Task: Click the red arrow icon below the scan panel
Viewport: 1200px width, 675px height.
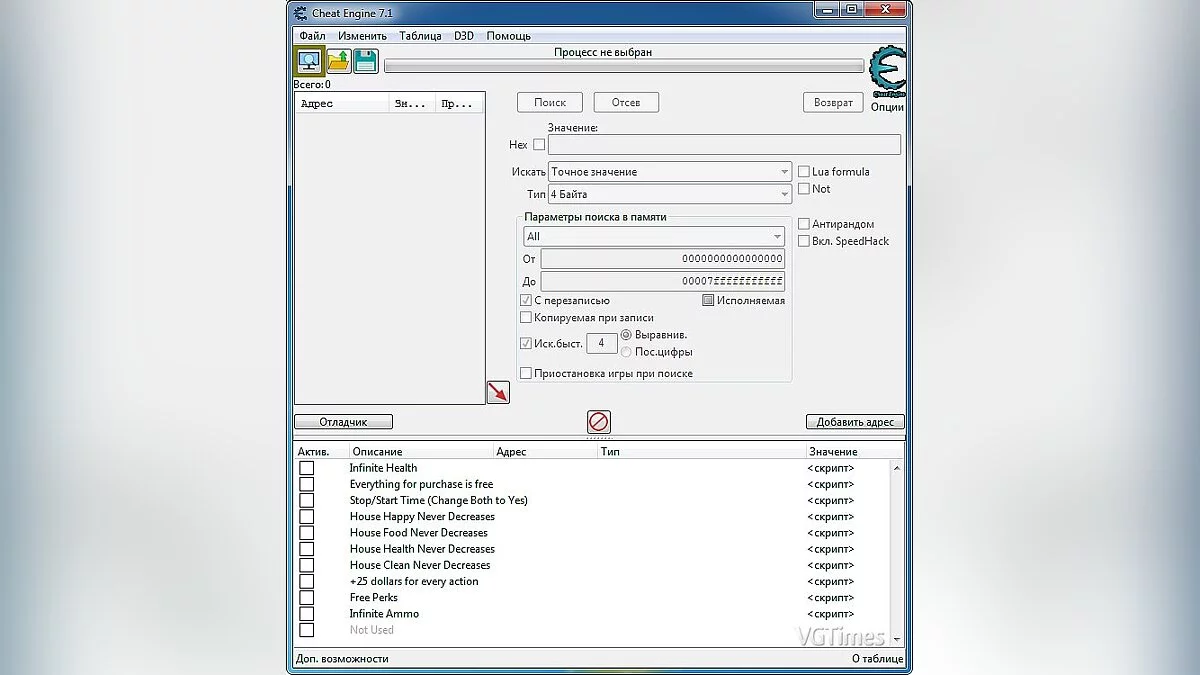Action: pyautogui.click(x=498, y=392)
